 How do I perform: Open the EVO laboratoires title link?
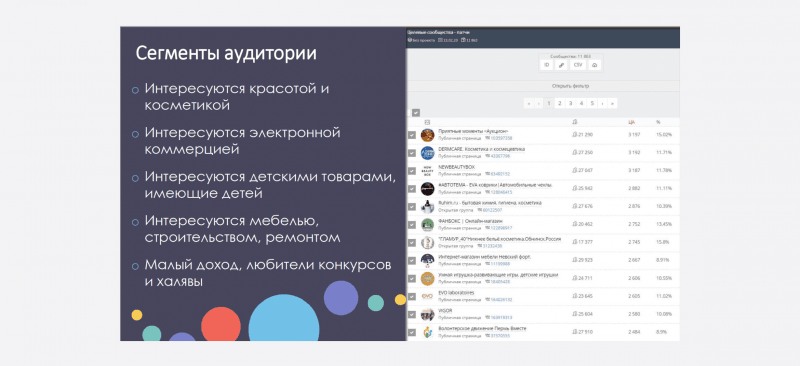(456, 293)
